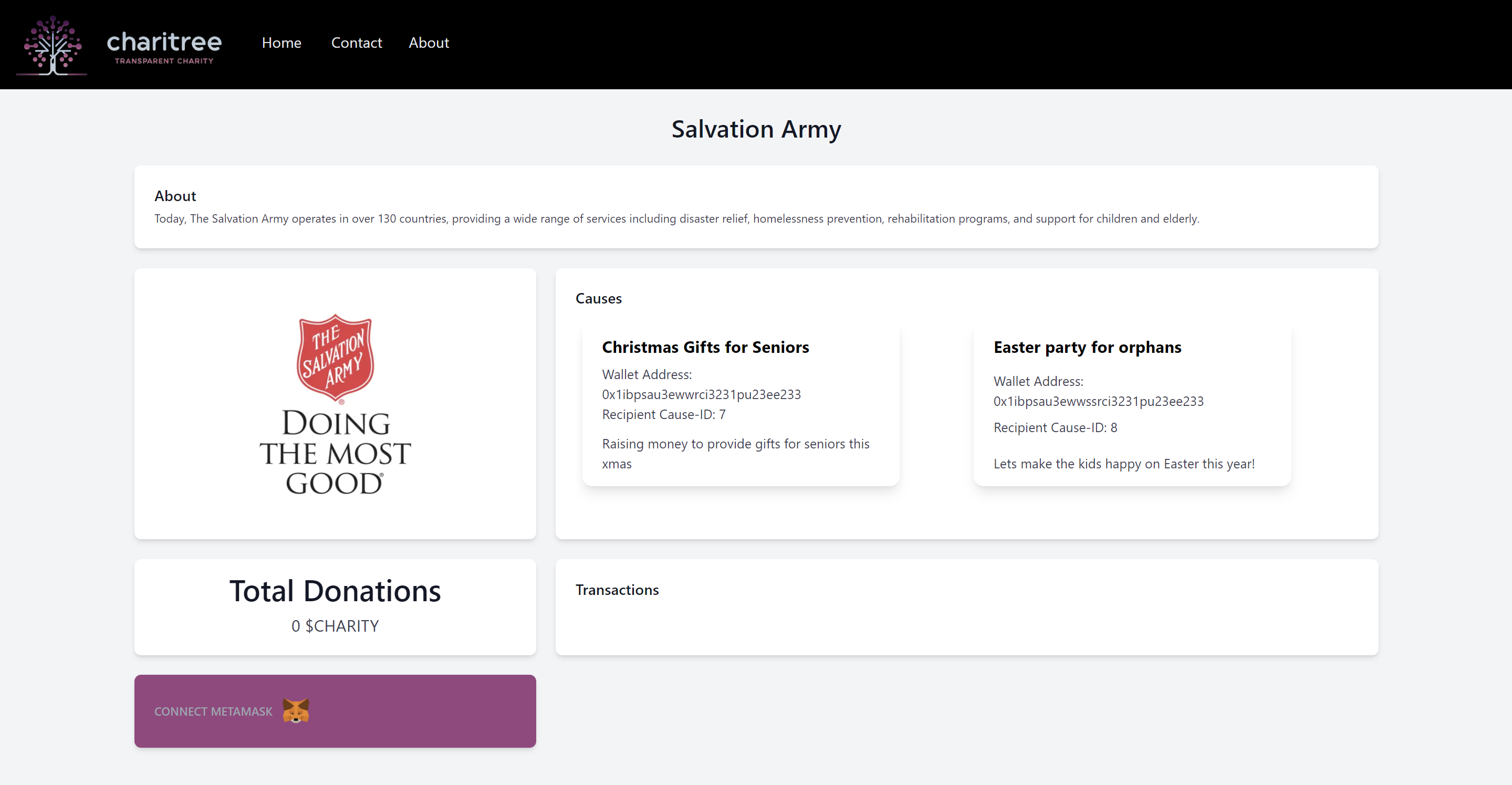Viewport: 1512px width, 785px height.
Task: Go to the About navigation page
Action: (x=429, y=43)
